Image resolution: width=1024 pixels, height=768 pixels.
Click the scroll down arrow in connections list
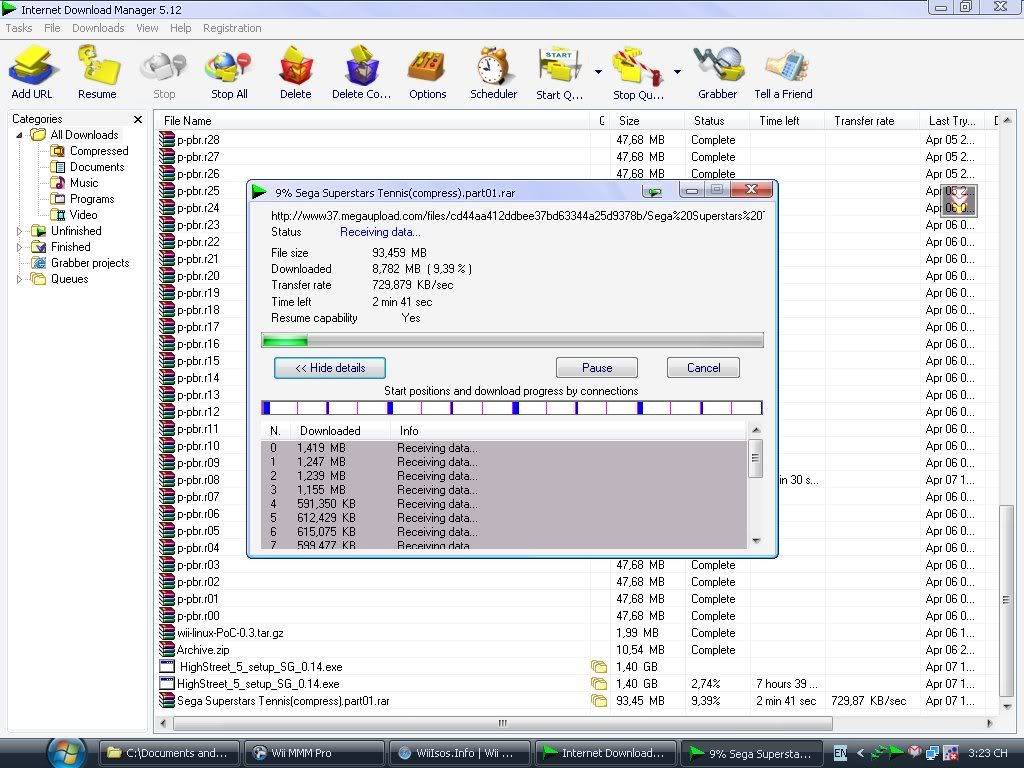756,541
